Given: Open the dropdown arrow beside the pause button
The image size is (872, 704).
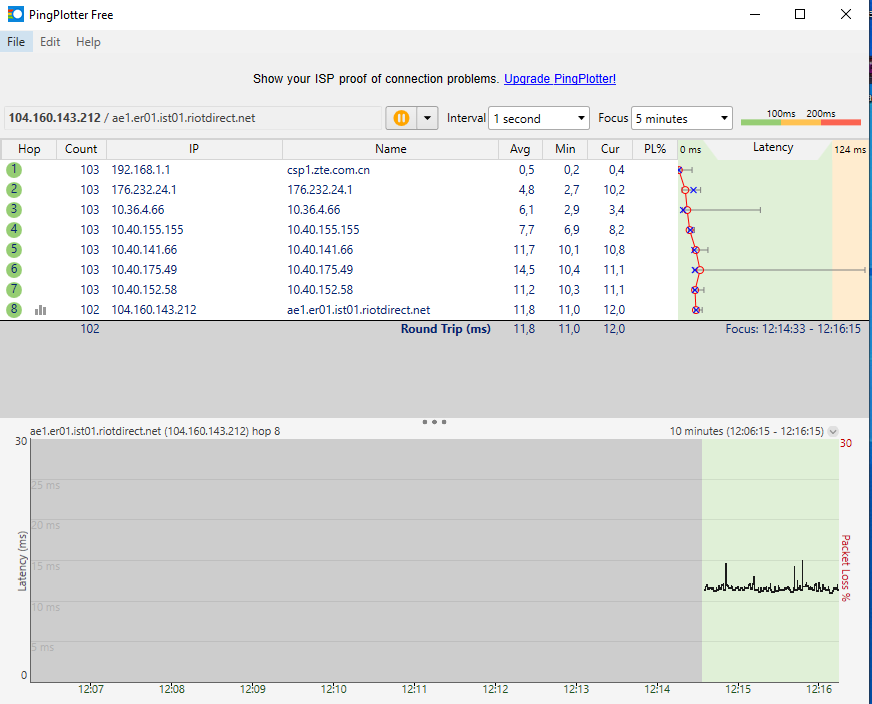Looking at the screenshot, I should 427,118.
